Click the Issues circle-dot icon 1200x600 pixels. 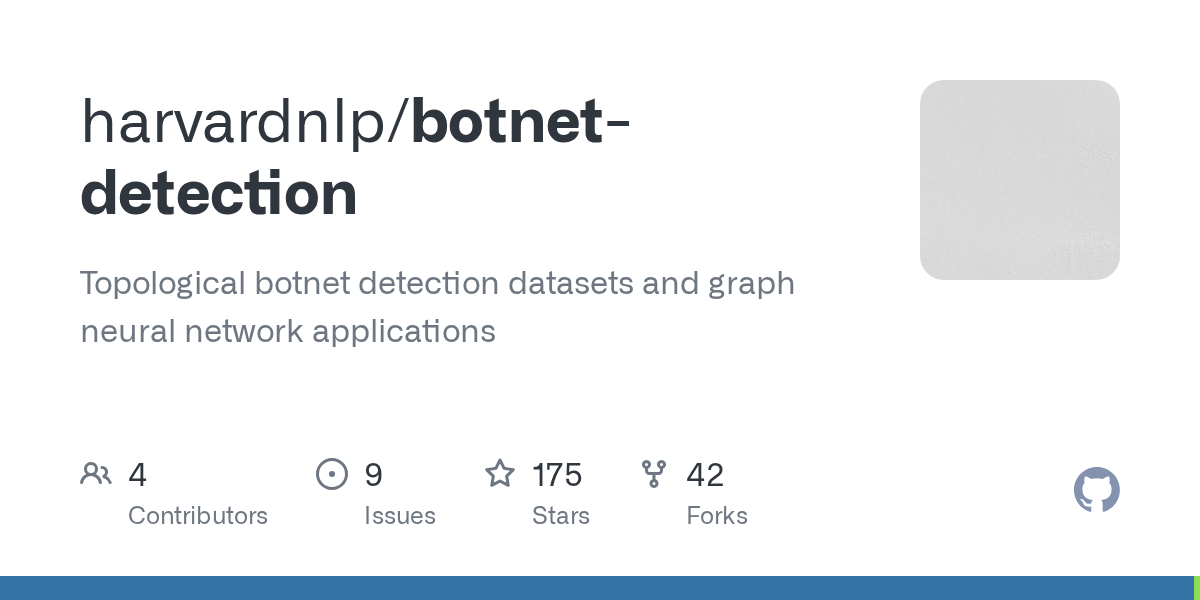332,474
